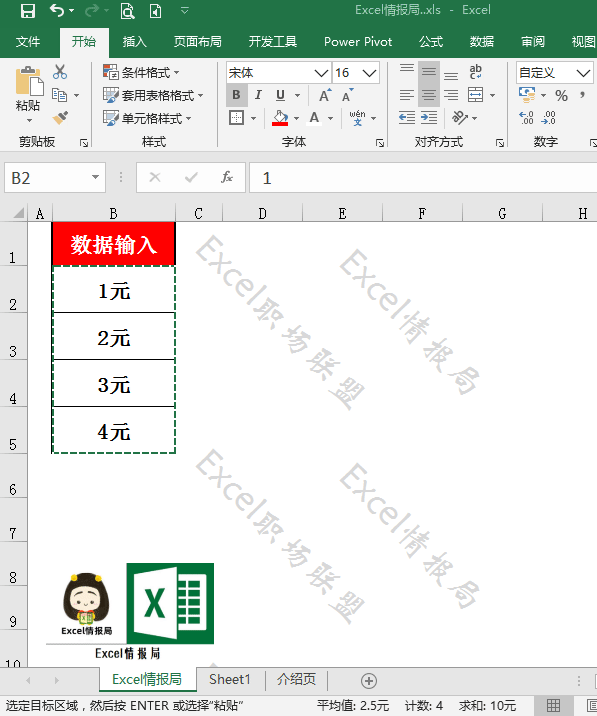Switch to the 数据 data tab

tap(482, 42)
